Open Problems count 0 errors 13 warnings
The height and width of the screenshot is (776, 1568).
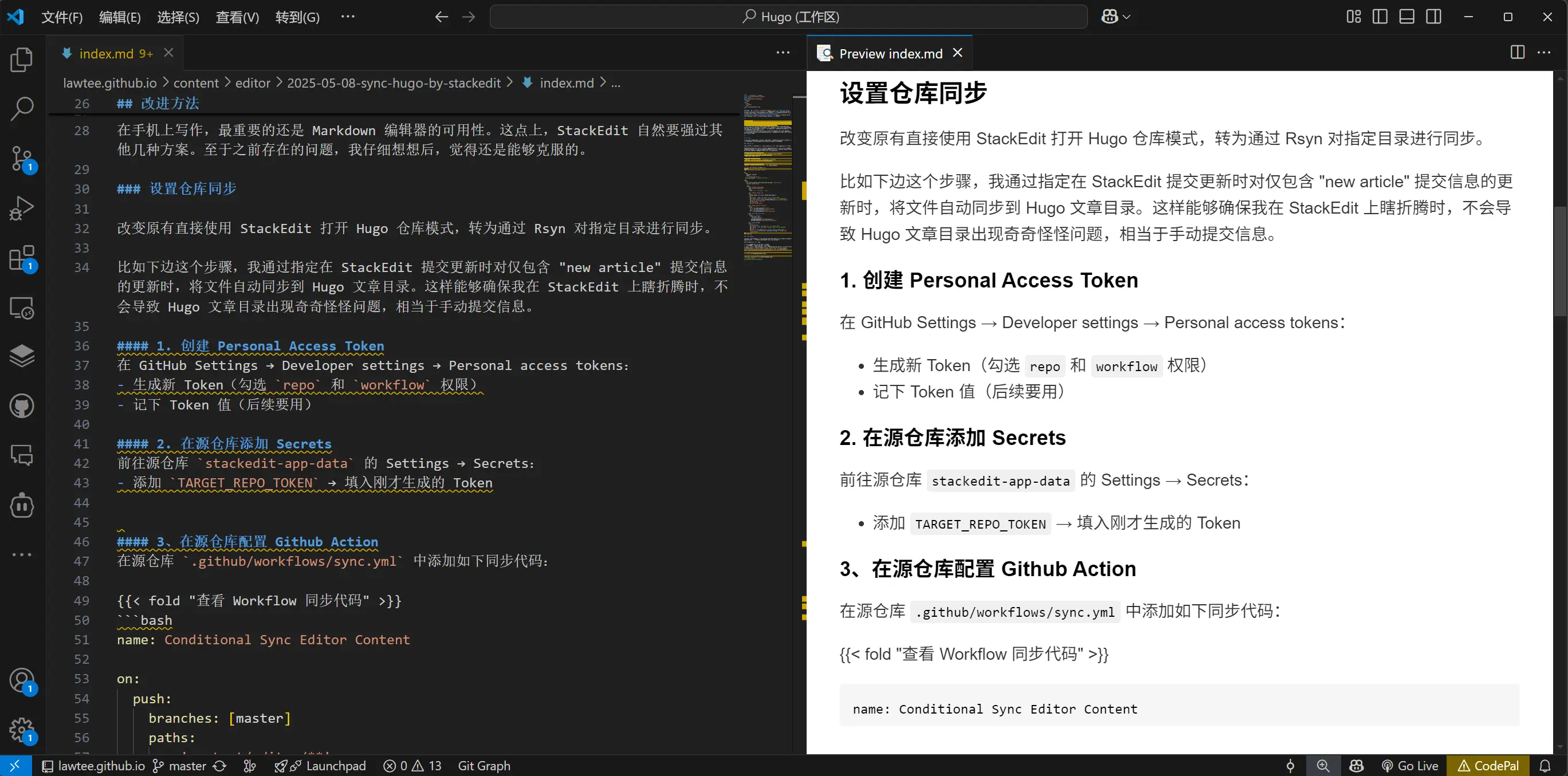click(412, 766)
